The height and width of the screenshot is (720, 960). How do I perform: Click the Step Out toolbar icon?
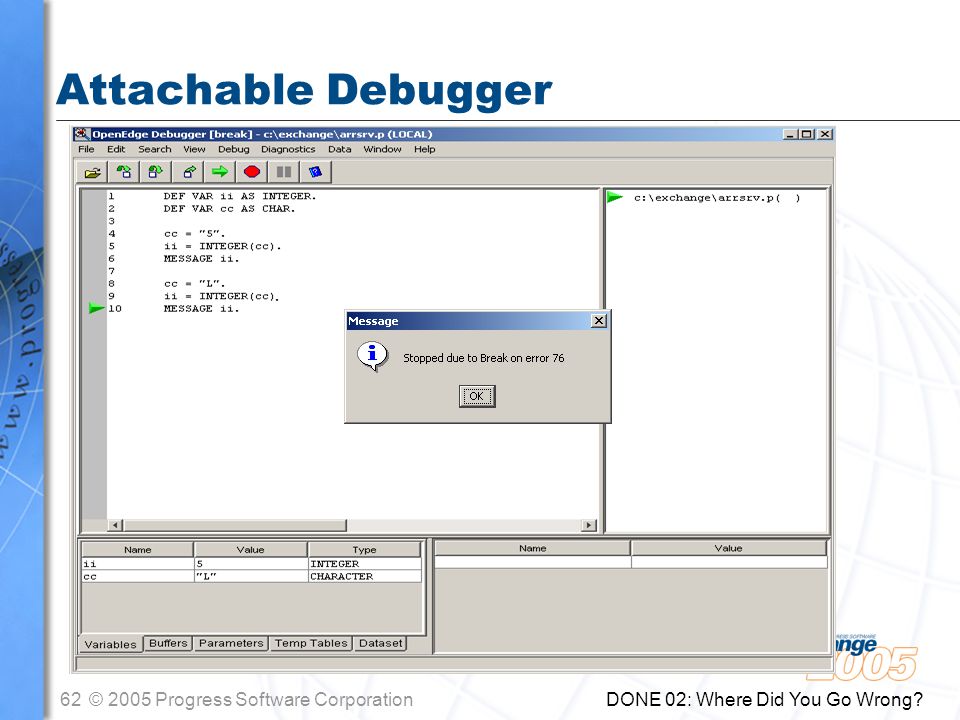pyautogui.click(x=189, y=172)
